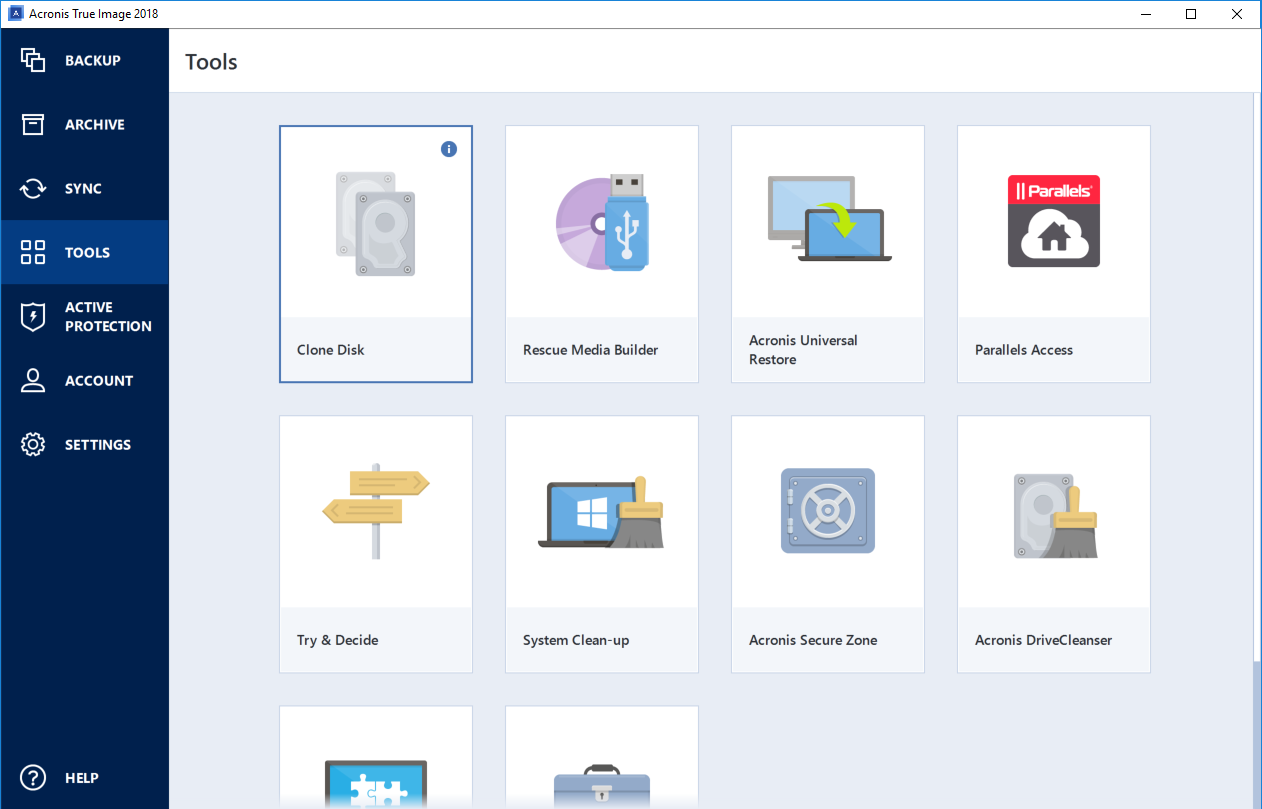Image resolution: width=1262 pixels, height=809 pixels.
Task: Click the Clone Disk hard drives icon
Action: 375,224
